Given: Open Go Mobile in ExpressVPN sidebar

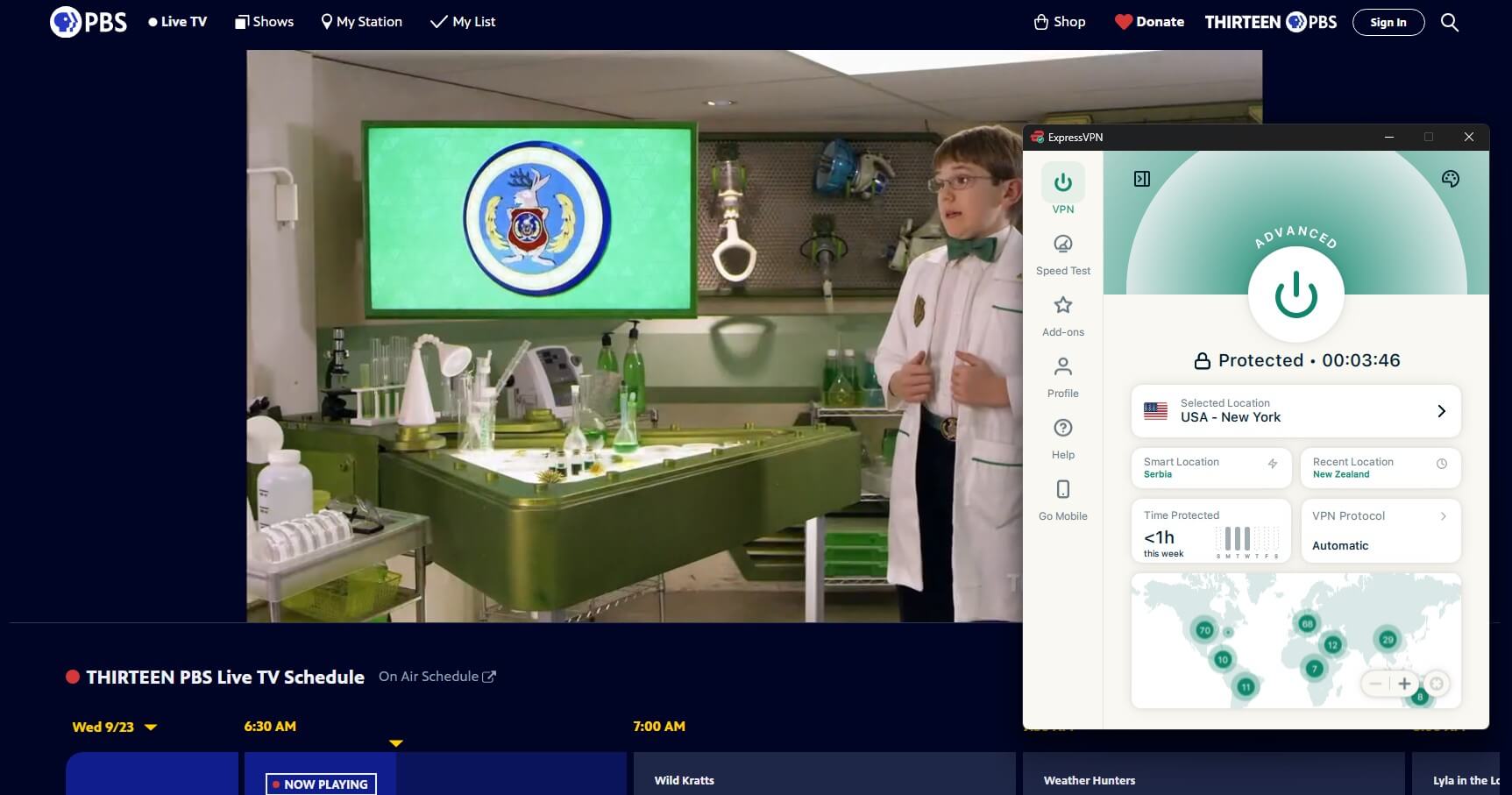Looking at the screenshot, I should pyautogui.click(x=1063, y=500).
